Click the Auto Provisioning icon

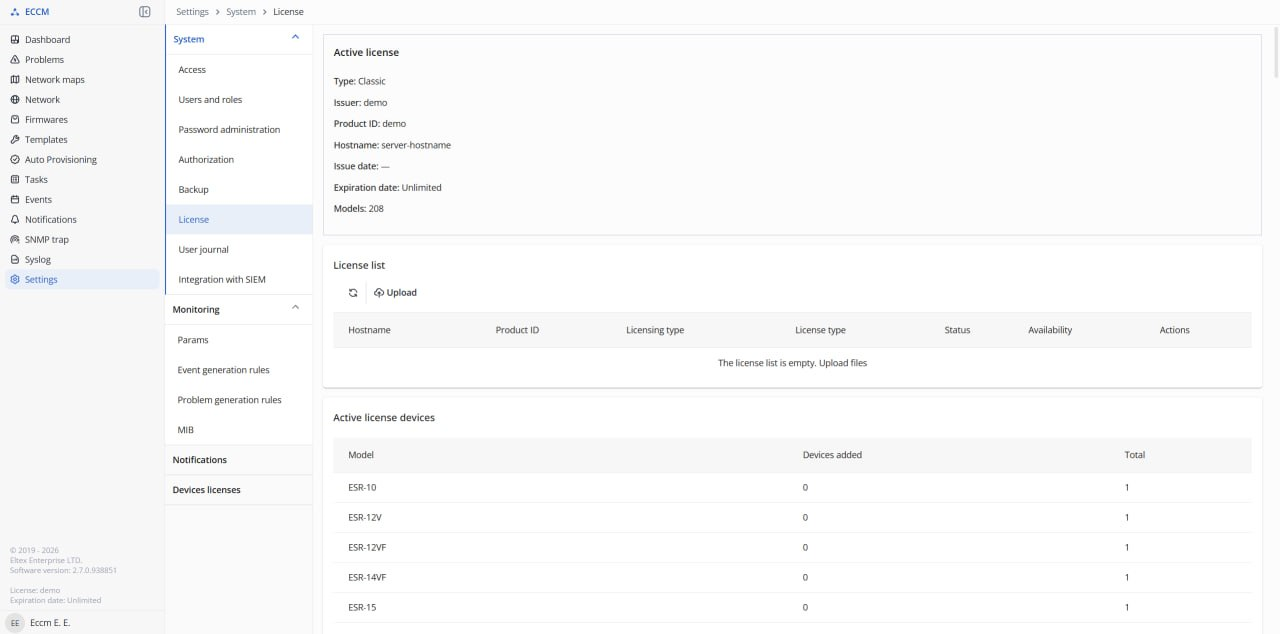(x=15, y=160)
